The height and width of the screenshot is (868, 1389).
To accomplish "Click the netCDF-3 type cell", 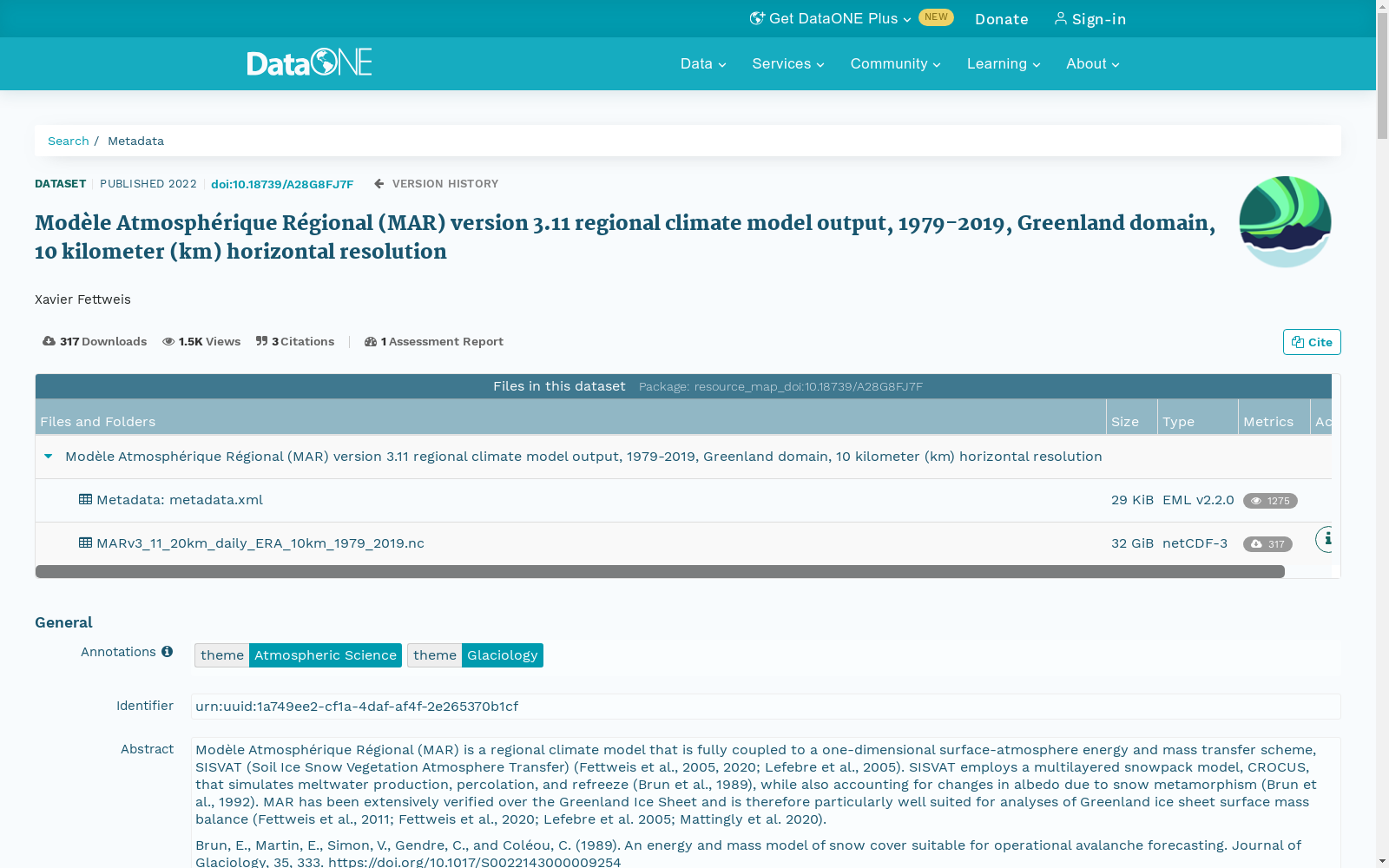I will click(1195, 543).
